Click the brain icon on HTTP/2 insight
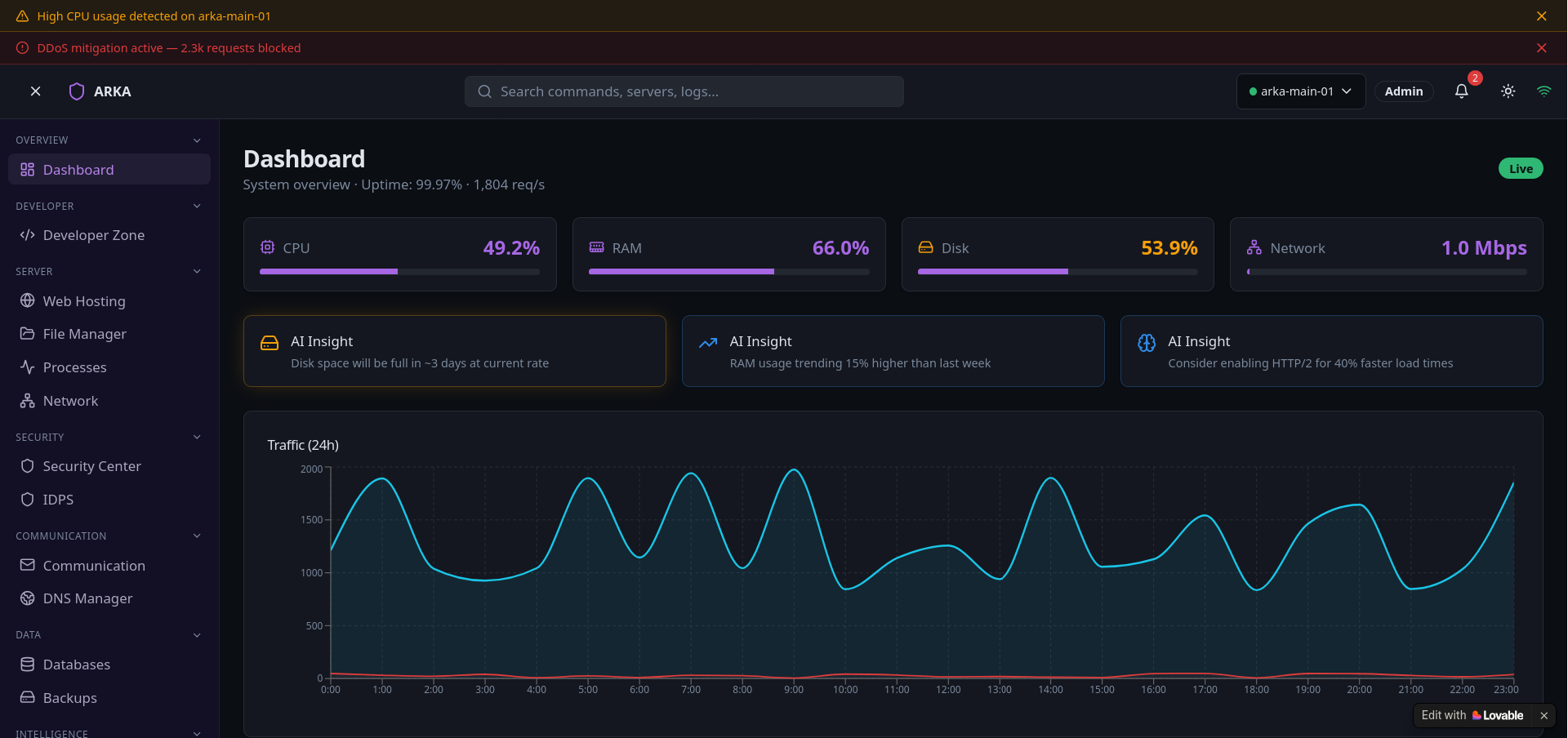The image size is (1568, 738). 1147,343
